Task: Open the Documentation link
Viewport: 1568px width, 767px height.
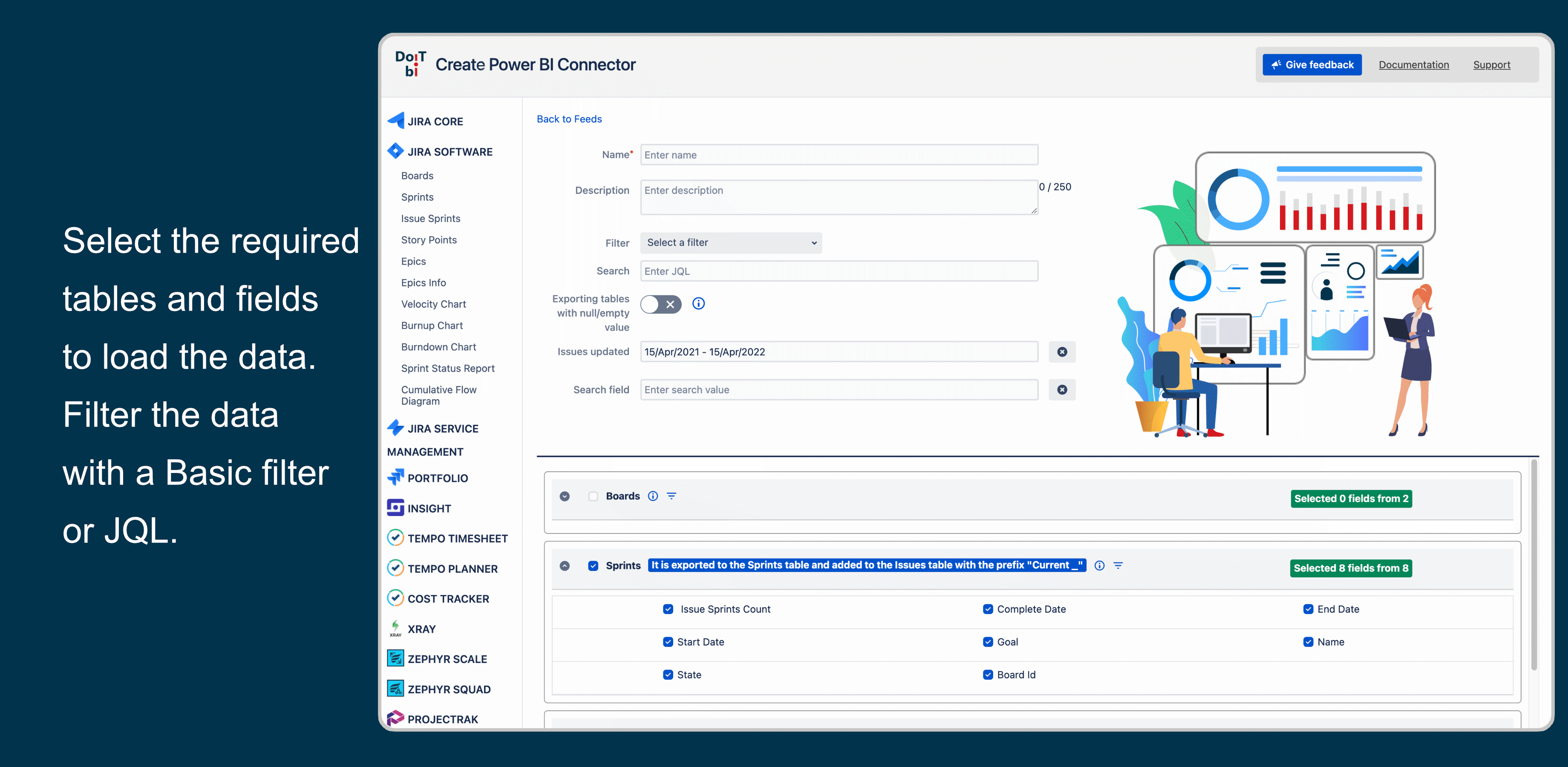Action: 1413,64
